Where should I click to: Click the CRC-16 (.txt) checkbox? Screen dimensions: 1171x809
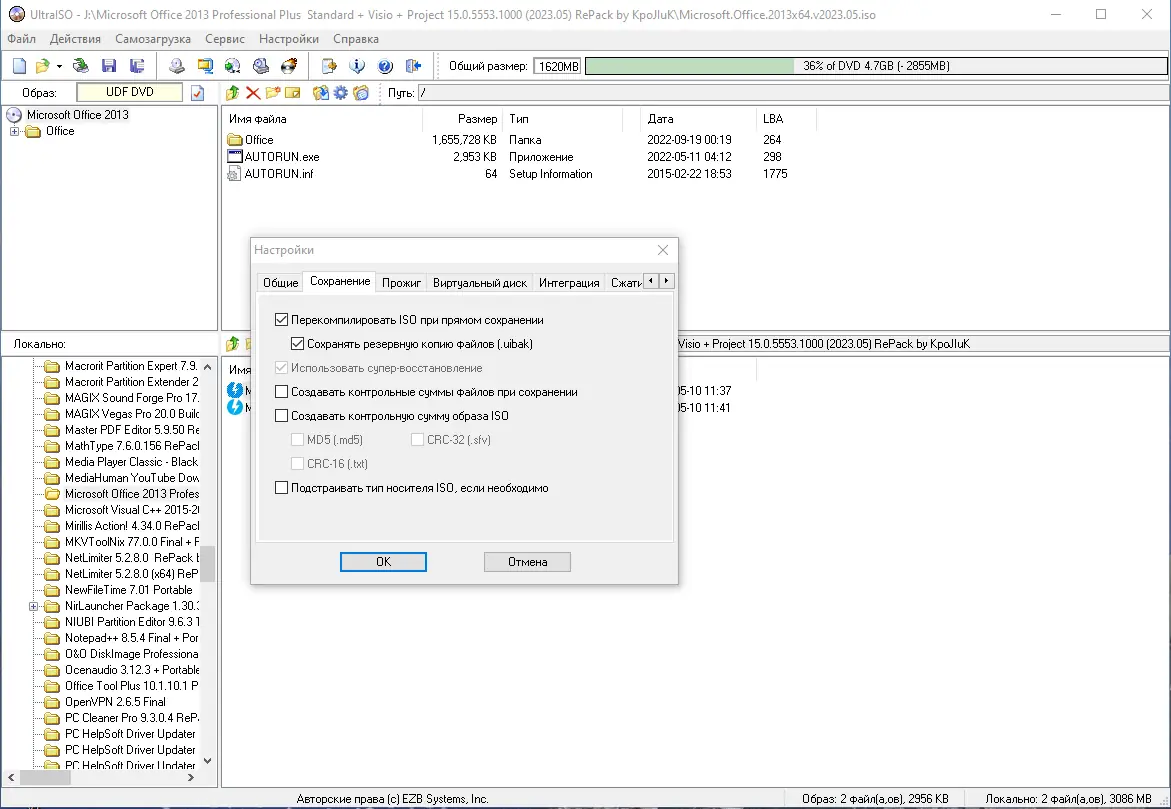coord(297,463)
